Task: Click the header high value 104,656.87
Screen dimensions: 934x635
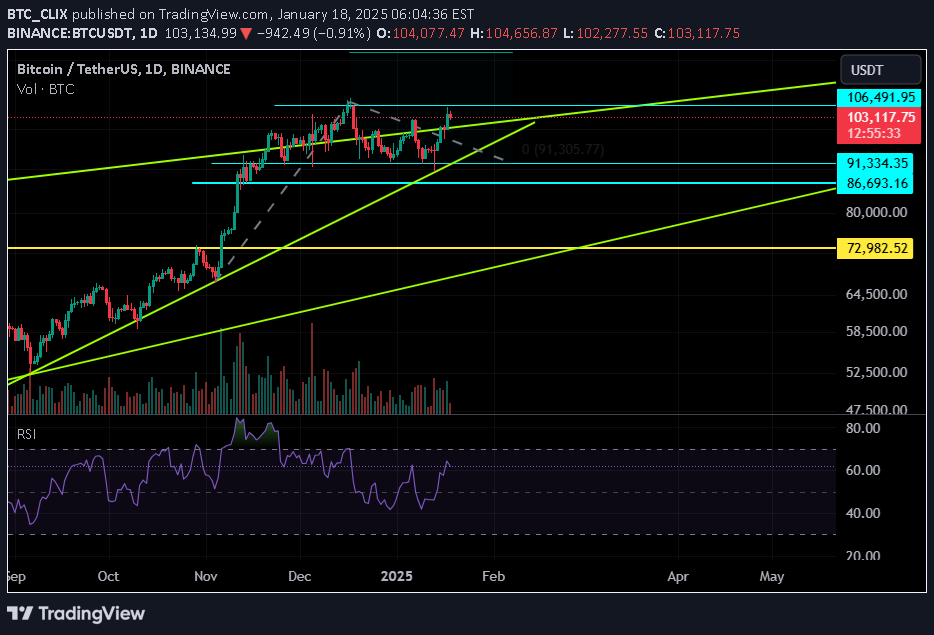Action: click(521, 33)
